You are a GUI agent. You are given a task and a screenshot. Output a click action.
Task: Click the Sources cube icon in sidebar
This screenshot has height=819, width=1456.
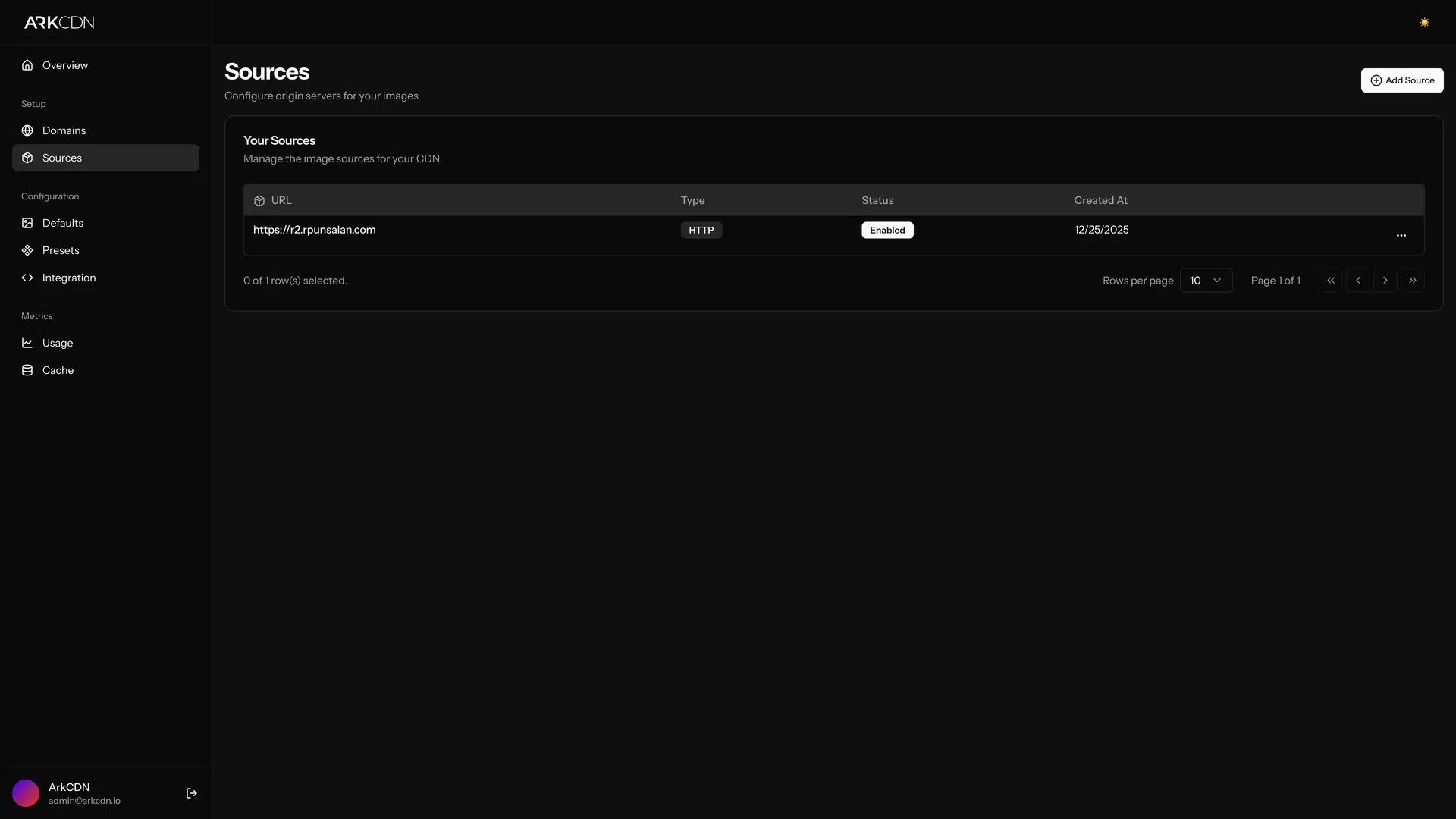click(27, 158)
